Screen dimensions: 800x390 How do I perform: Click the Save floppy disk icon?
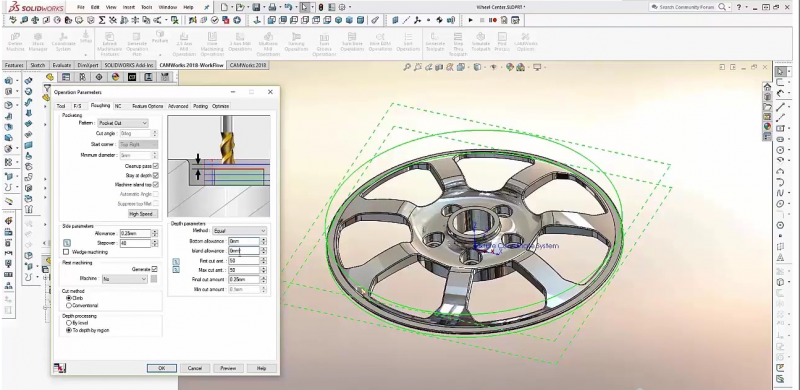point(256,7)
